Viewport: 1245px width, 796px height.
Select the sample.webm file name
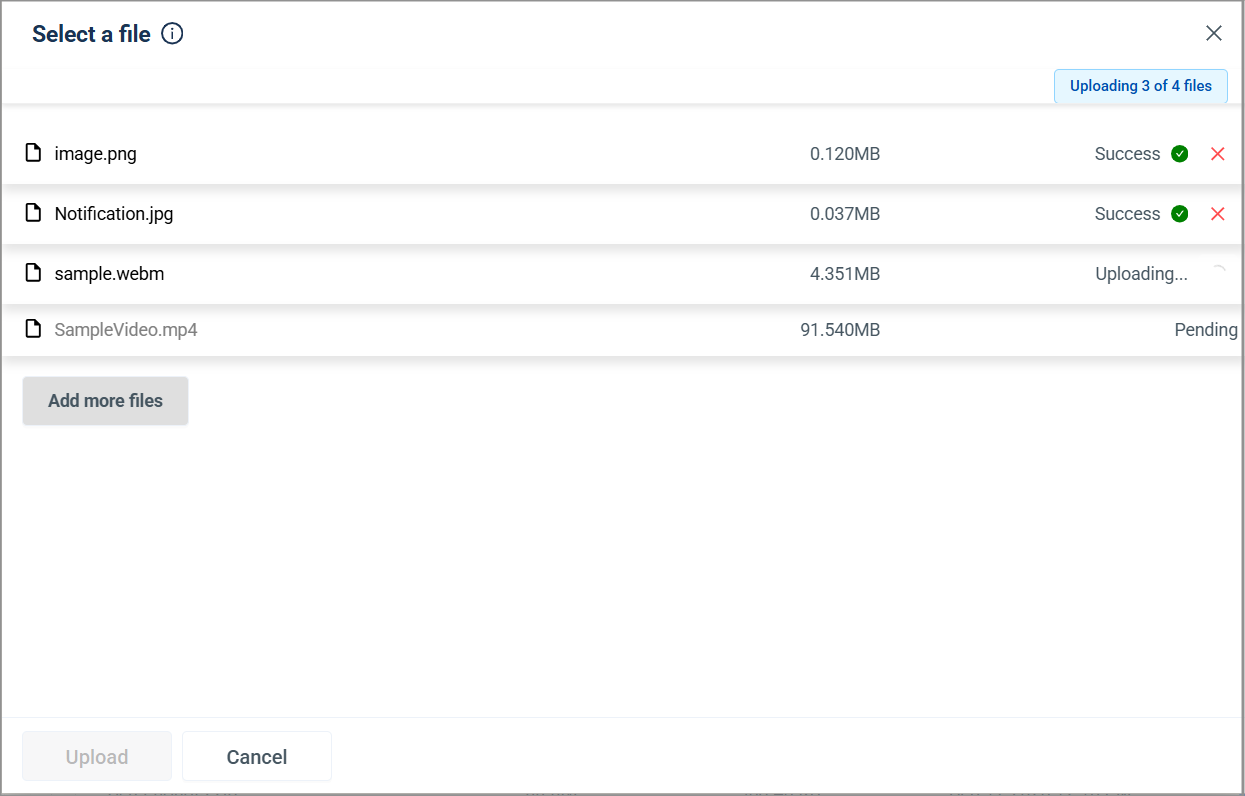(x=110, y=274)
